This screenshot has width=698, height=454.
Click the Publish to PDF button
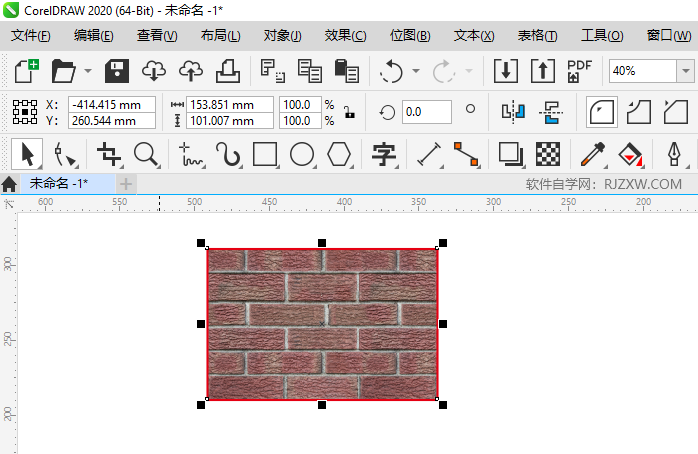click(579, 71)
